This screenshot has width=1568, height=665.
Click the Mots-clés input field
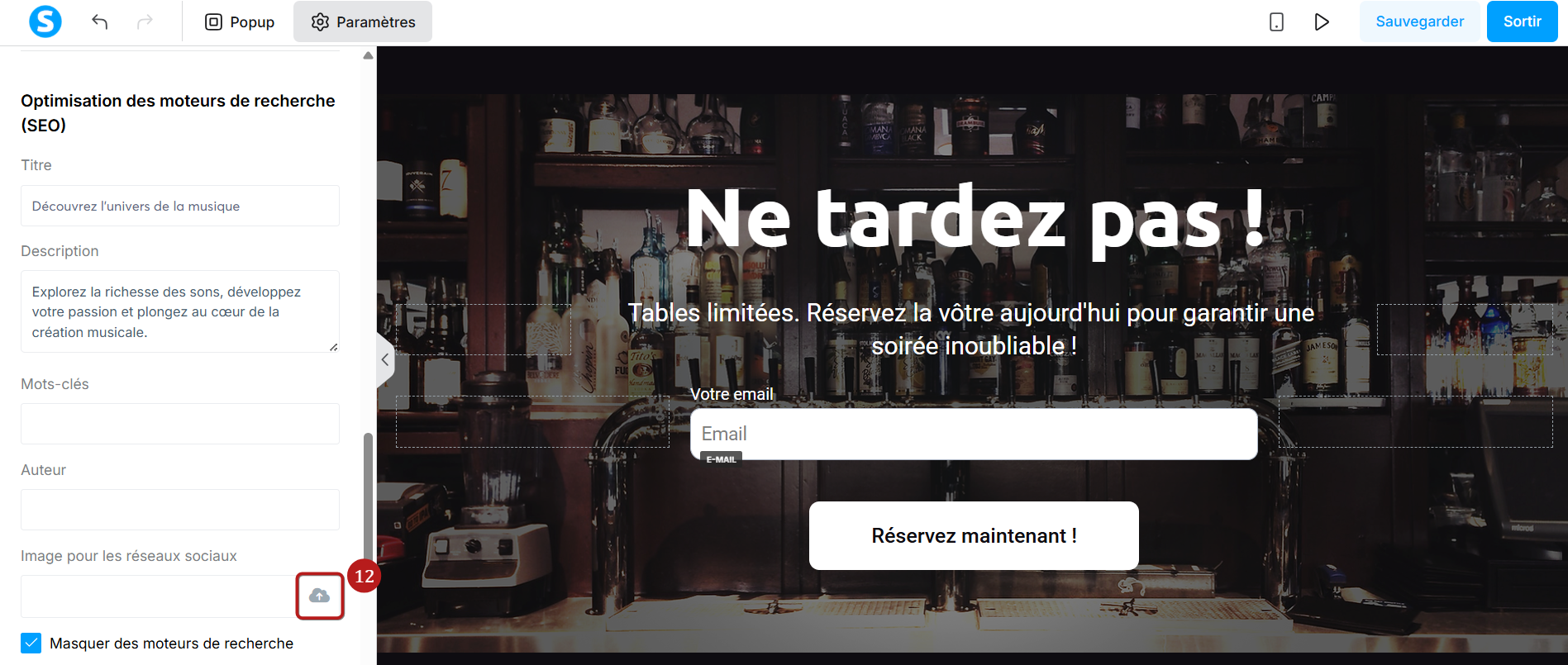coord(180,424)
